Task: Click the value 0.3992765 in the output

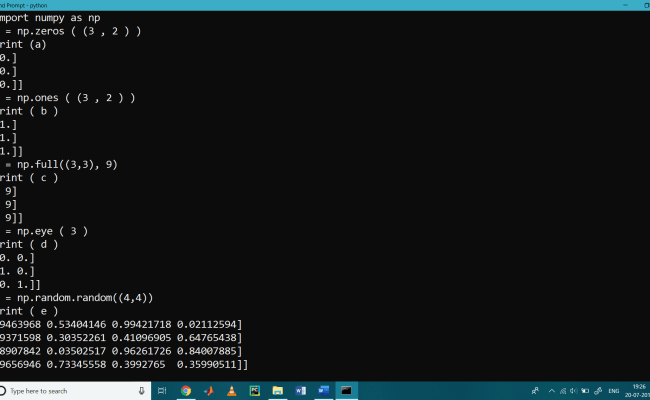Action: coord(138,364)
